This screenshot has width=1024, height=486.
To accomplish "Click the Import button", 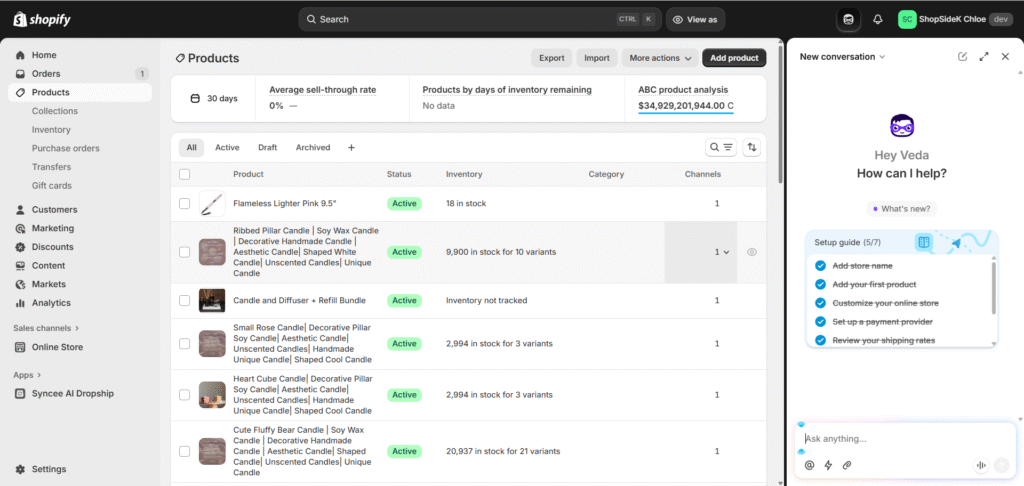I will pos(597,58).
